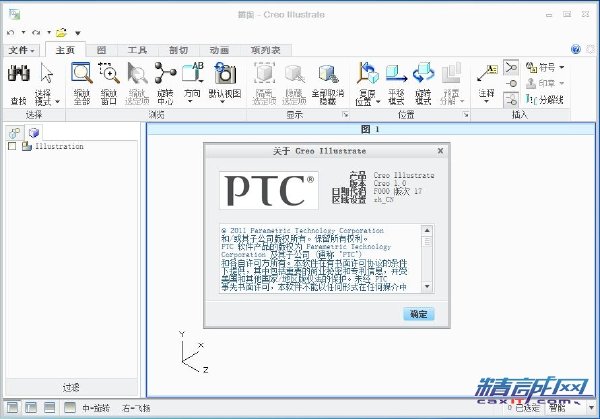Click the Isolate Selected icon
This screenshot has height=419, width=600.
(264, 73)
